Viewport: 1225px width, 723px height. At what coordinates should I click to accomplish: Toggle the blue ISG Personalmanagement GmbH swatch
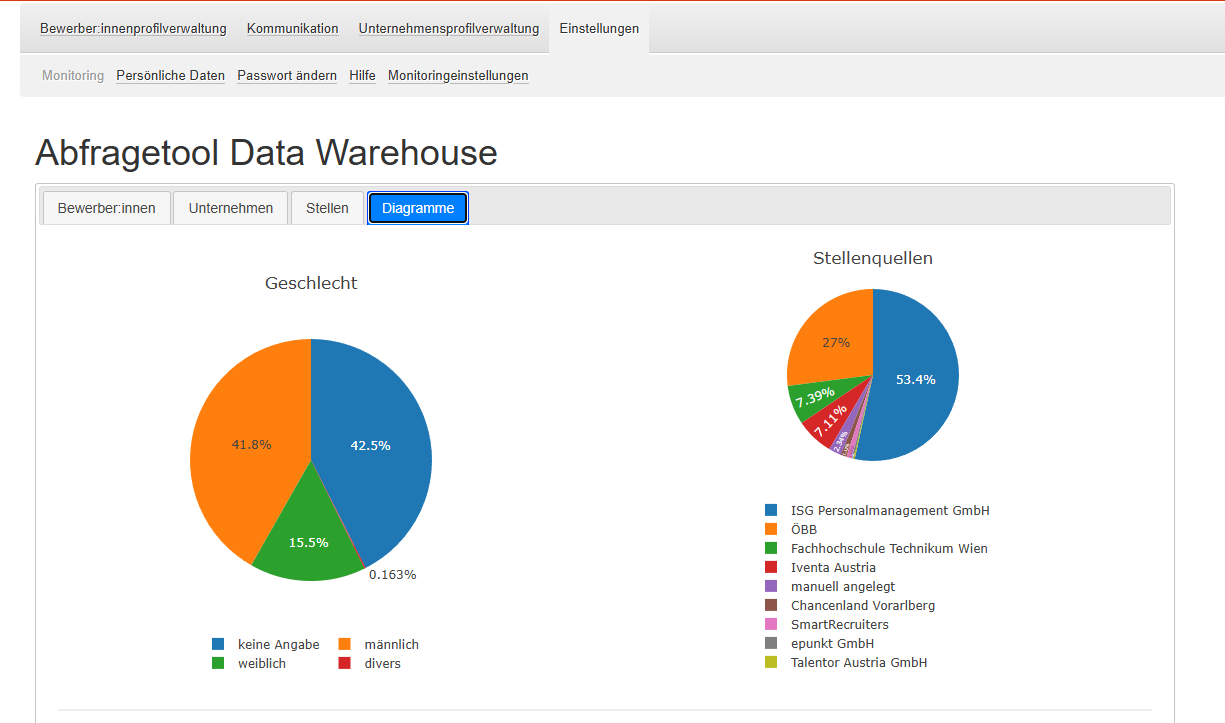pyautogui.click(x=771, y=510)
